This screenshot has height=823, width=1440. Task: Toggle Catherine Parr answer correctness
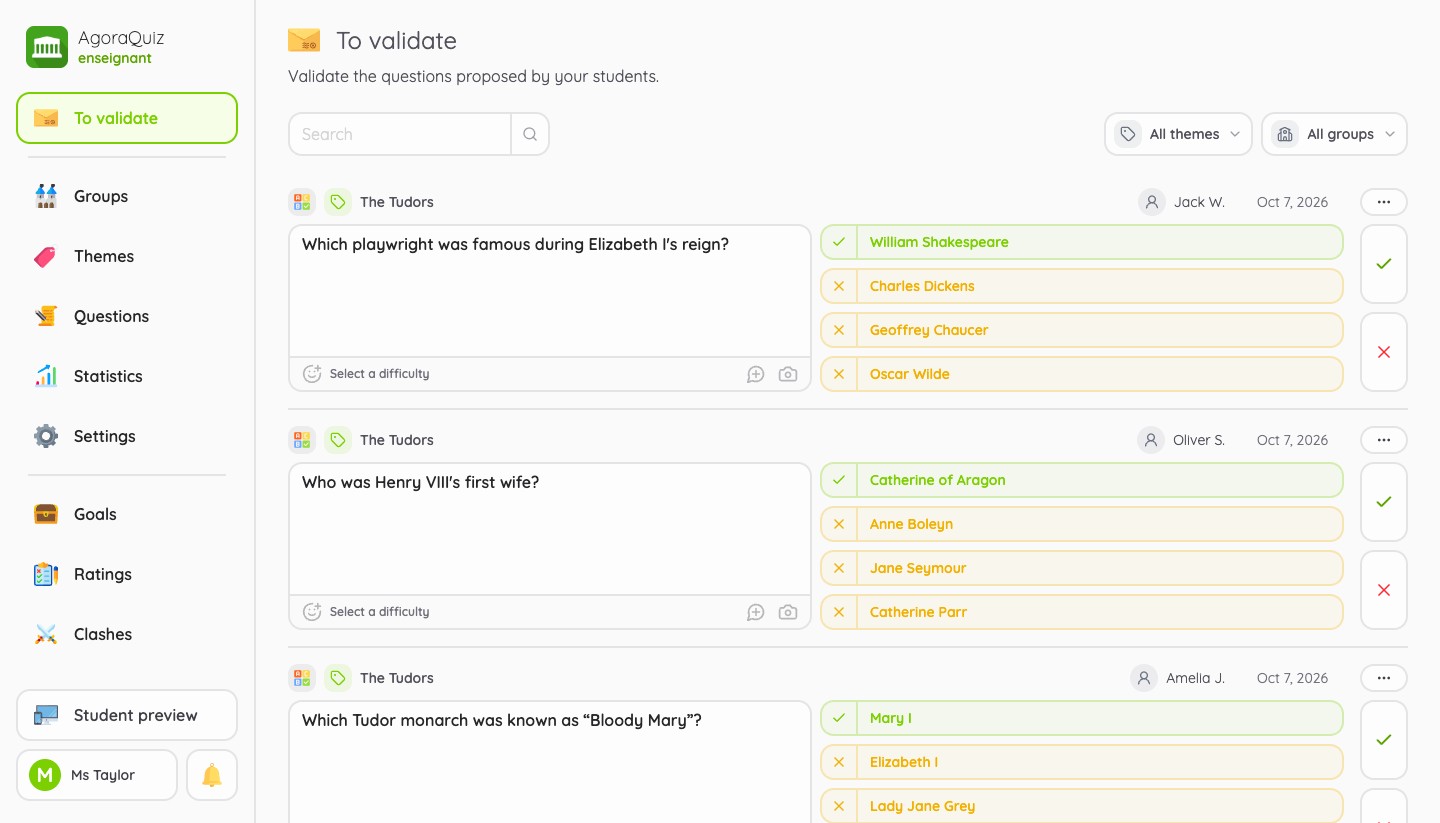pos(839,612)
